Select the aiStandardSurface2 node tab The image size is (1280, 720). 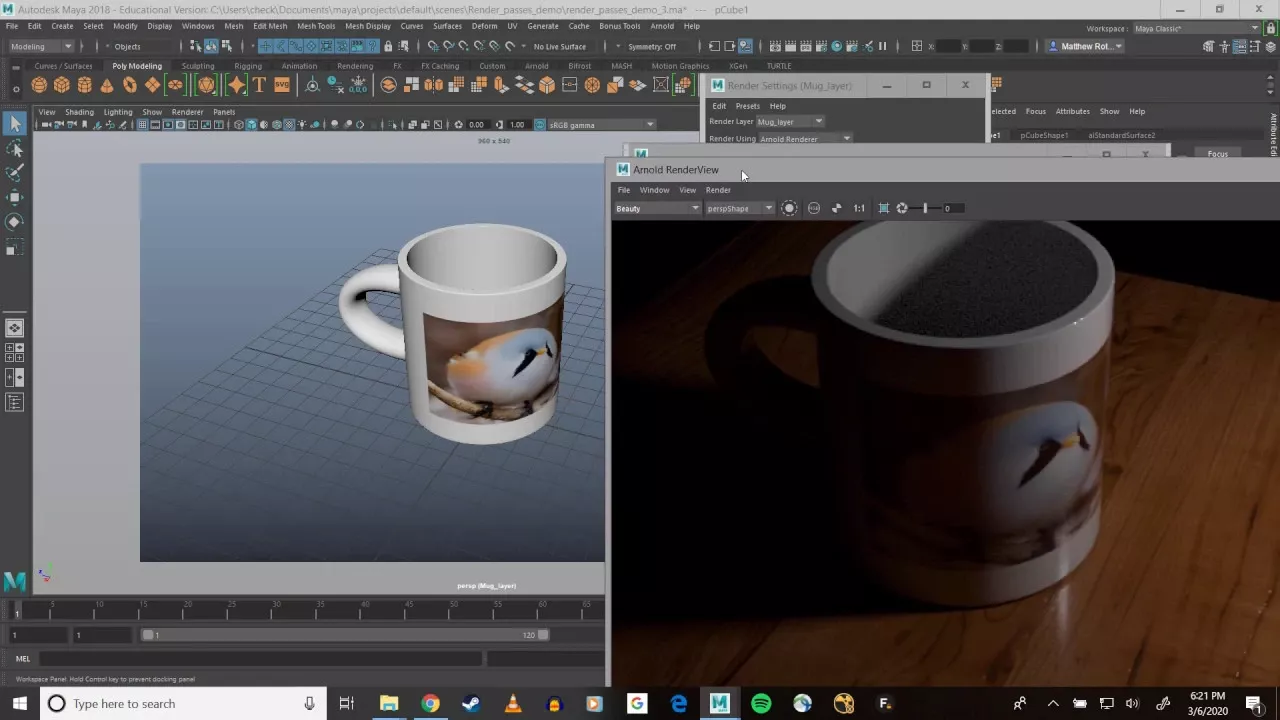[1121, 135]
